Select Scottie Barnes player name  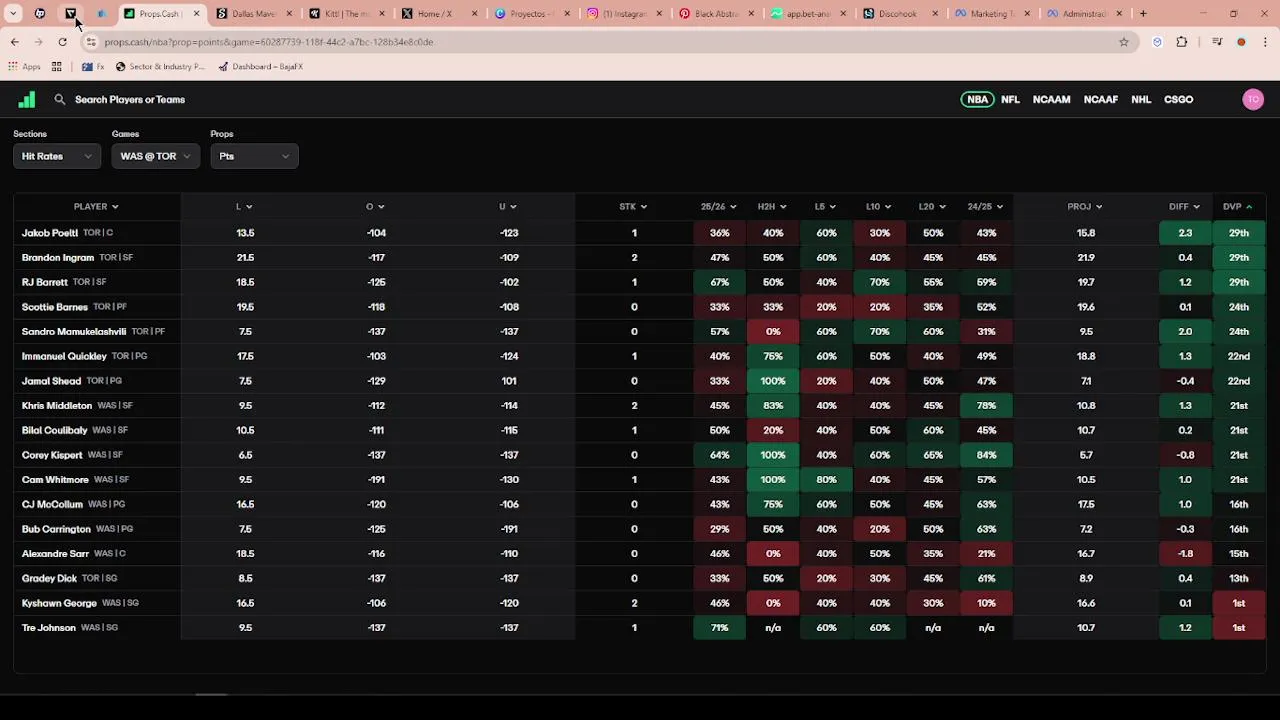(55, 307)
